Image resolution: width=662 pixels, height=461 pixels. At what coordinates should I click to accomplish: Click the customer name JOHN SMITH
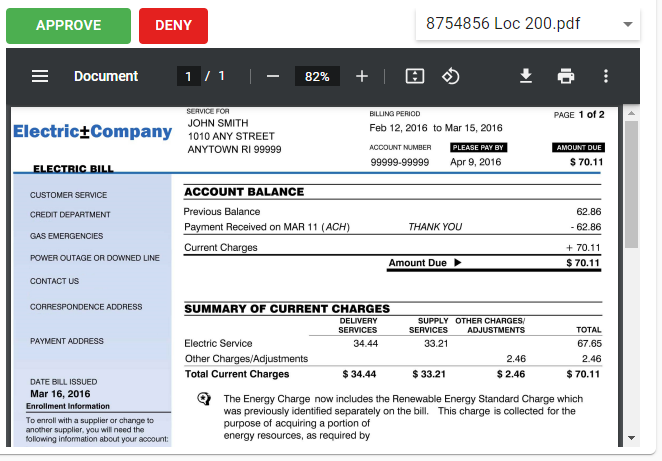click(218, 123)
